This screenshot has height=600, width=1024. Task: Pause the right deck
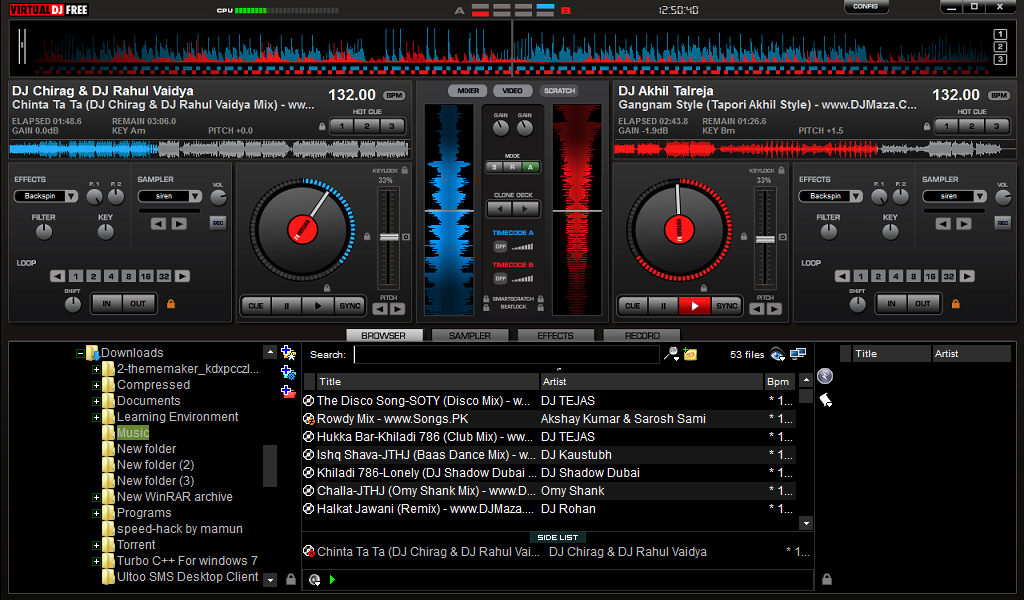coord(663,306)
